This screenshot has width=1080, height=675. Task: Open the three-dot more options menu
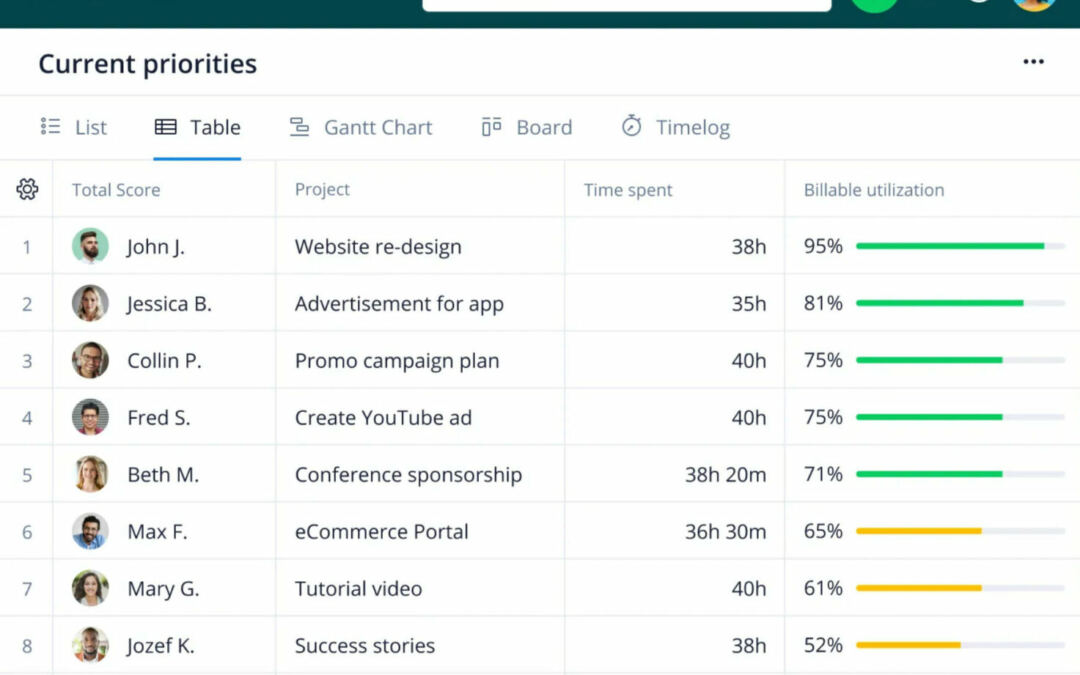click(x=1033, y=62)
